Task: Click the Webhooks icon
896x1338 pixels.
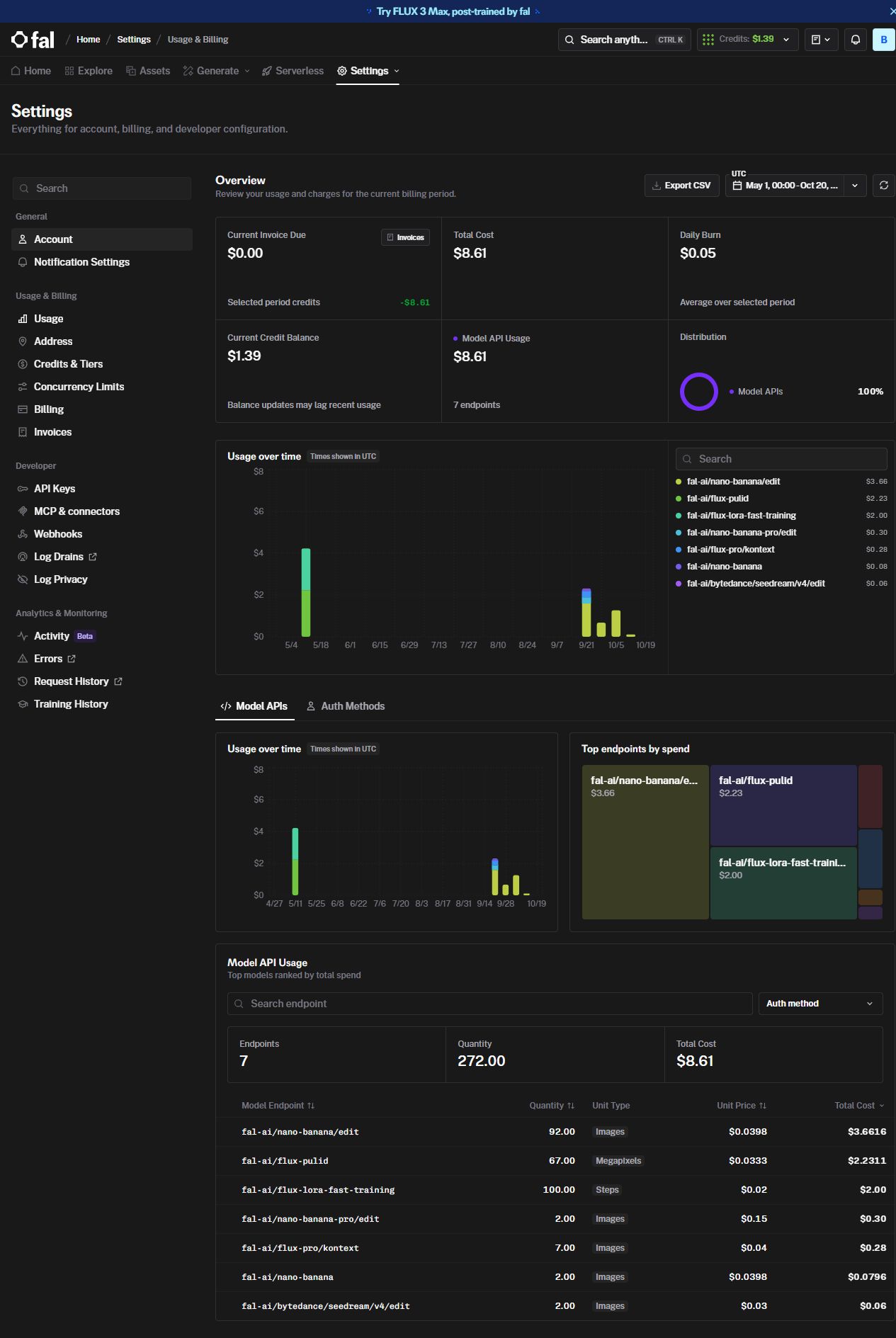Action: [x=23, y=534]
